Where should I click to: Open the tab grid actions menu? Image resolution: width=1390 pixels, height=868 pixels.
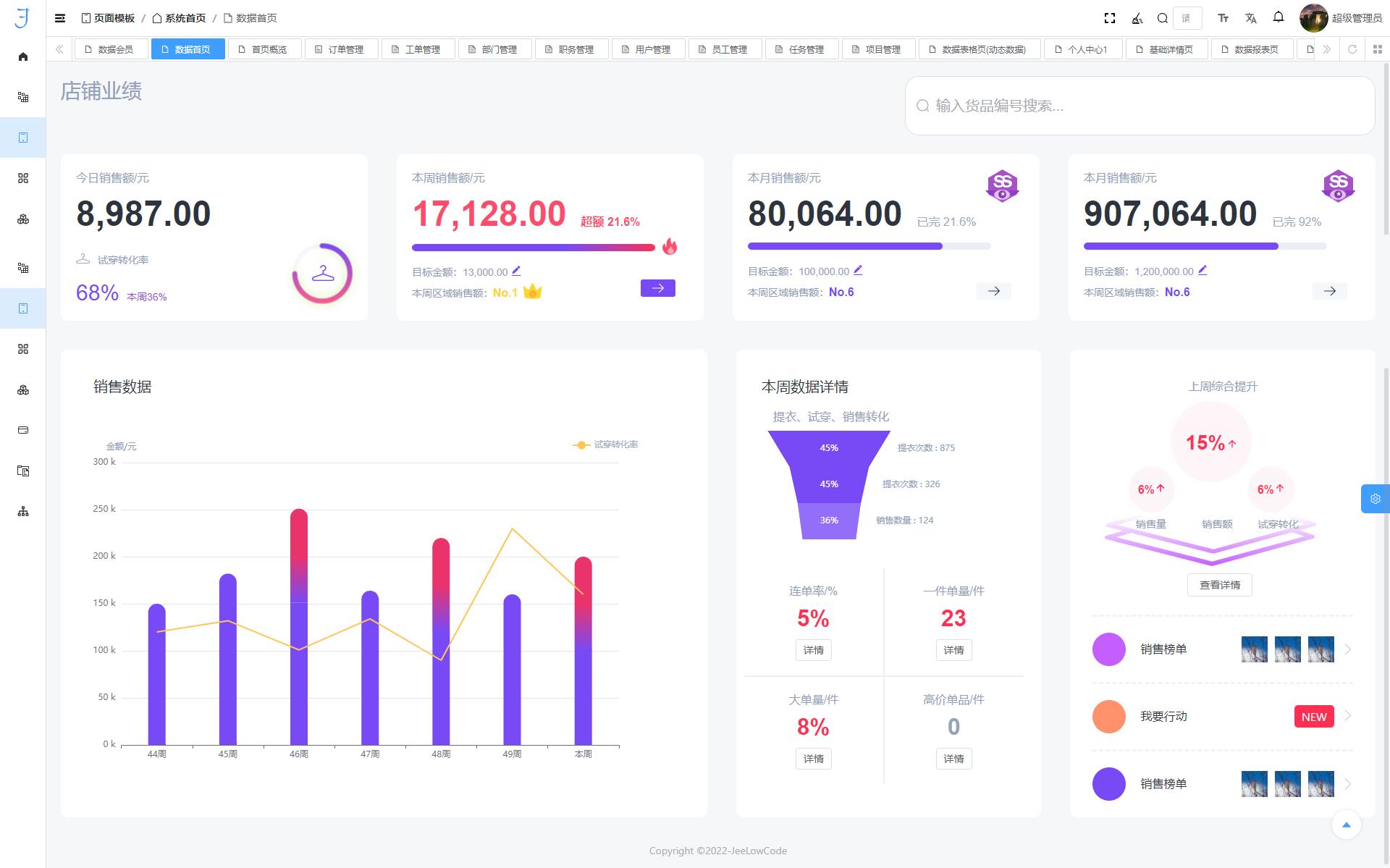[1377, 49]
